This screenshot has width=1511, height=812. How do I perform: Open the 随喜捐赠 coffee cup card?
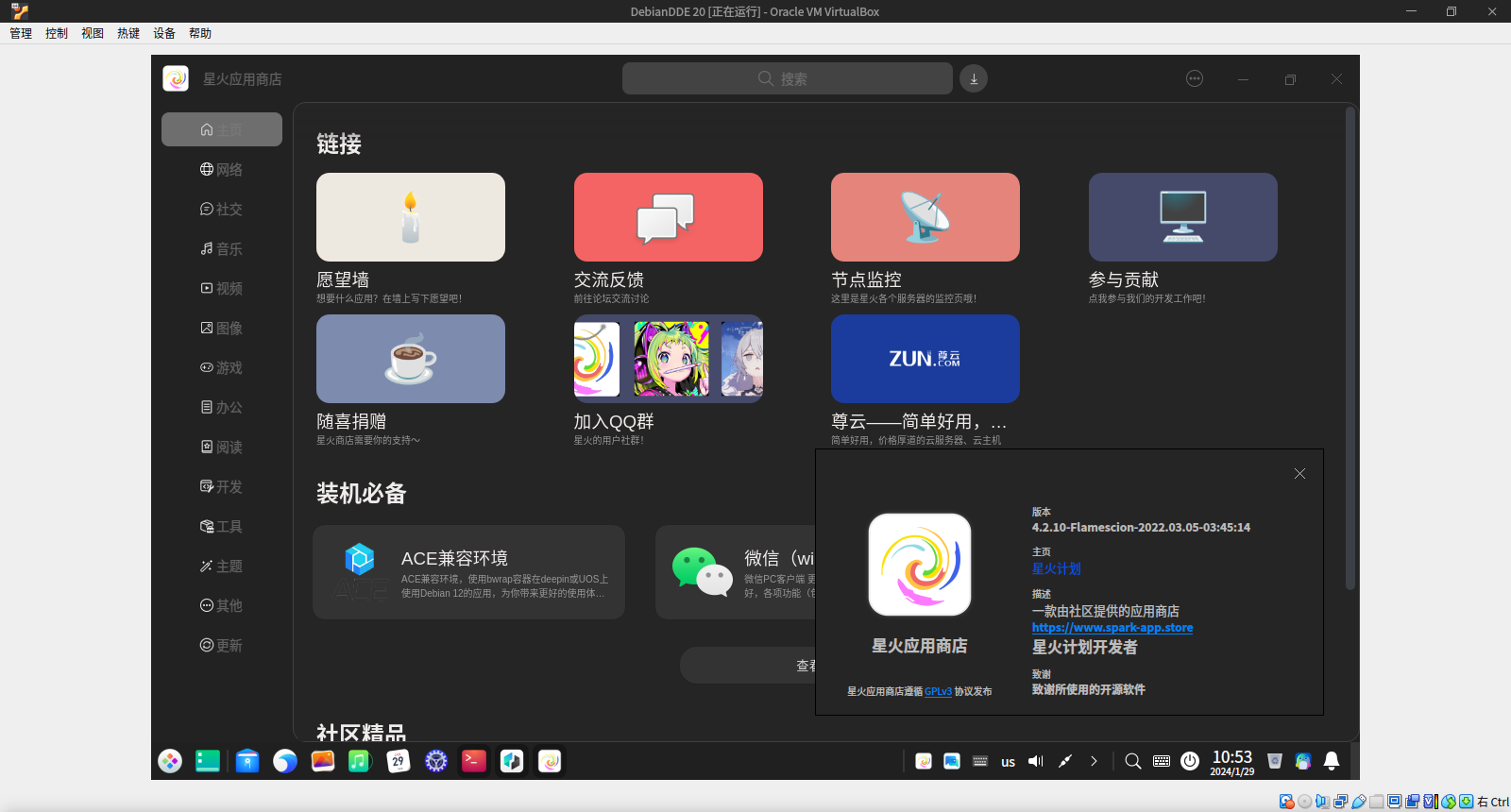pos(411,359)
